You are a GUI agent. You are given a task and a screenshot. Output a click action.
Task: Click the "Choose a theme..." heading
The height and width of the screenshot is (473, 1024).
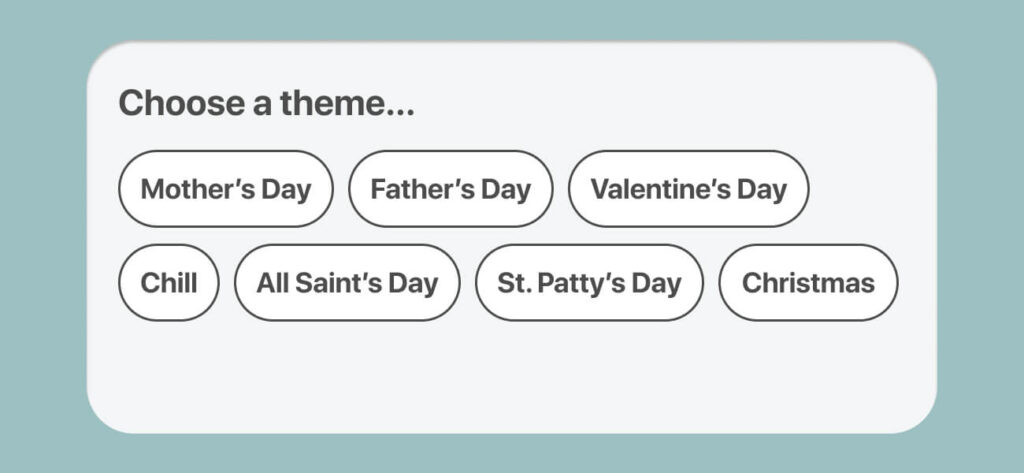[x=266, y=103]
